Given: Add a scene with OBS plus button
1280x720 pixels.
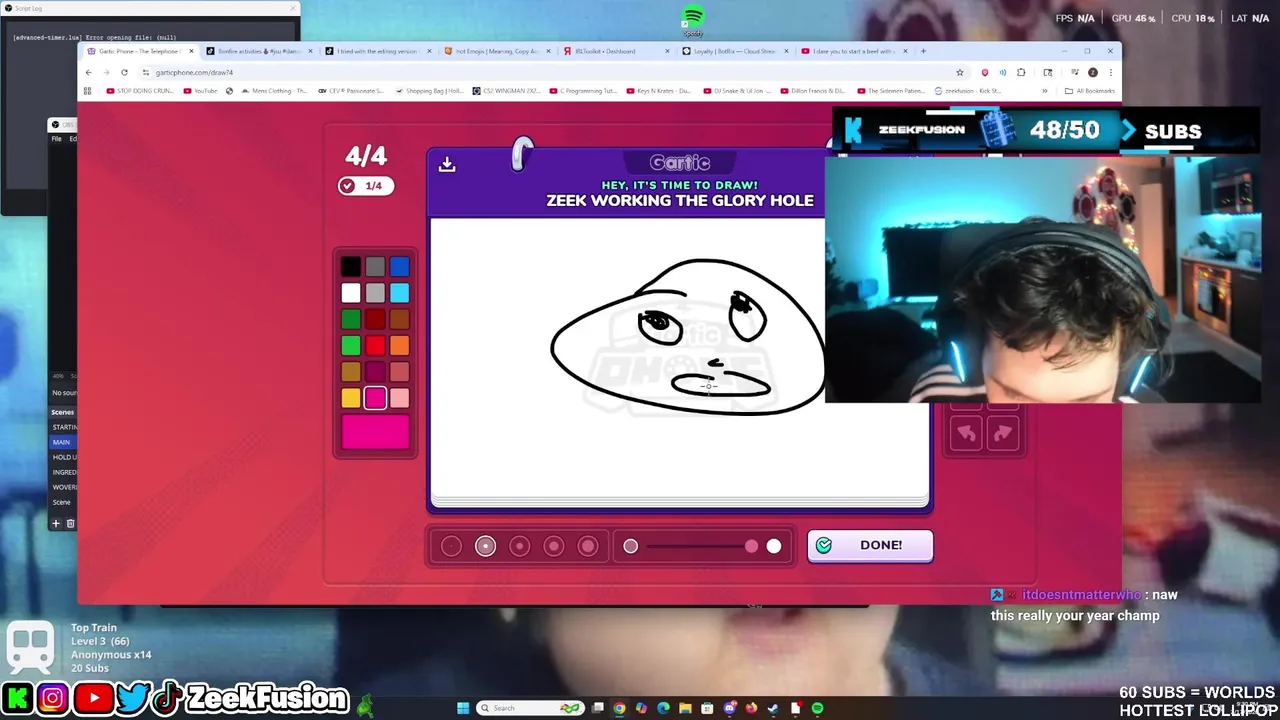Looking at the screenshot, I should point(56,523).
